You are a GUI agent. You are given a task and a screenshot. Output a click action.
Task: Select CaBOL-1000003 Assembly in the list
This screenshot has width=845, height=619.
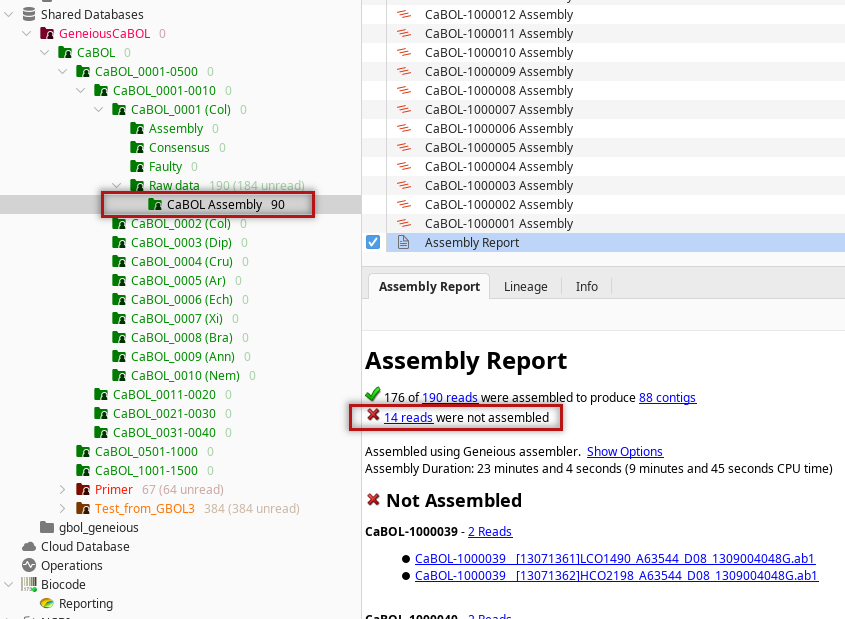click(x=498, y=186)
